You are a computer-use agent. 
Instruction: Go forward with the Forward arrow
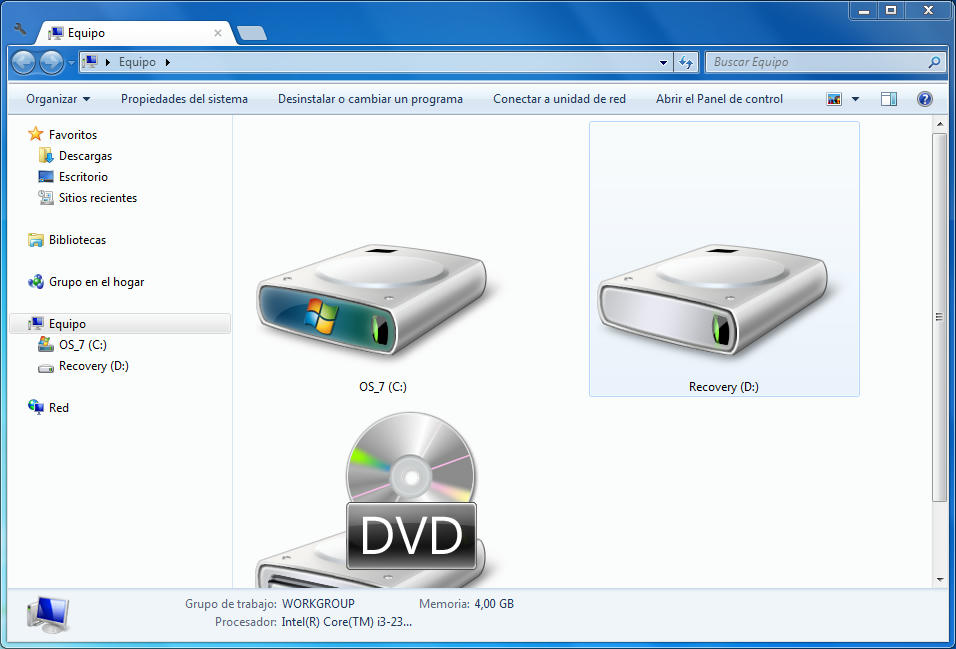click(51, 62)
